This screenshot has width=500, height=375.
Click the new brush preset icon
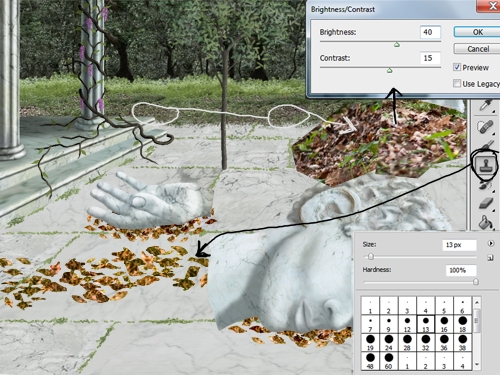(490, 258)
